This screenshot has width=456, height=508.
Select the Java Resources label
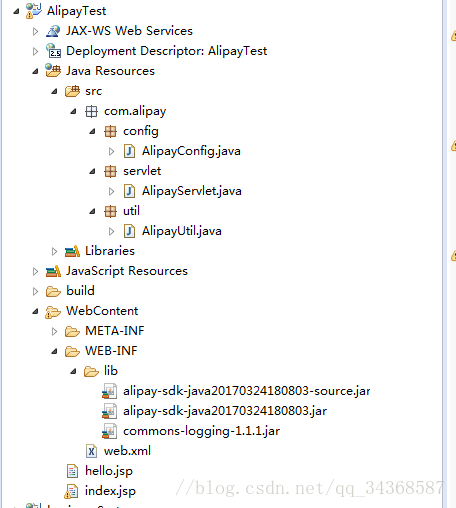110,71
